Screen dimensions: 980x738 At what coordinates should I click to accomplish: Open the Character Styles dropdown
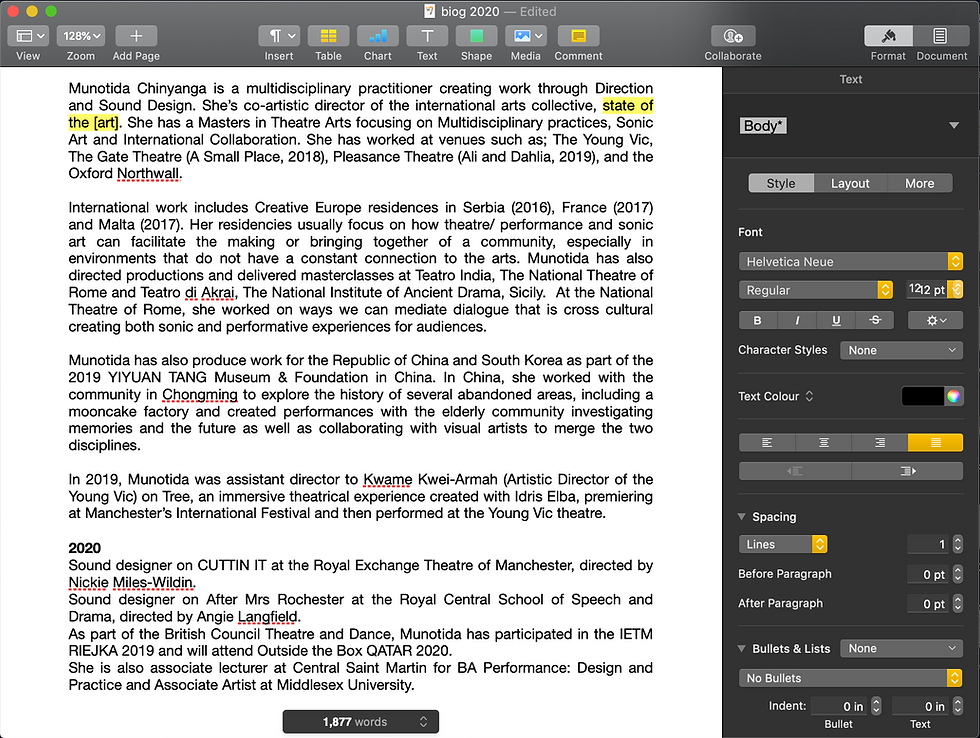click(x=901, y=351)
